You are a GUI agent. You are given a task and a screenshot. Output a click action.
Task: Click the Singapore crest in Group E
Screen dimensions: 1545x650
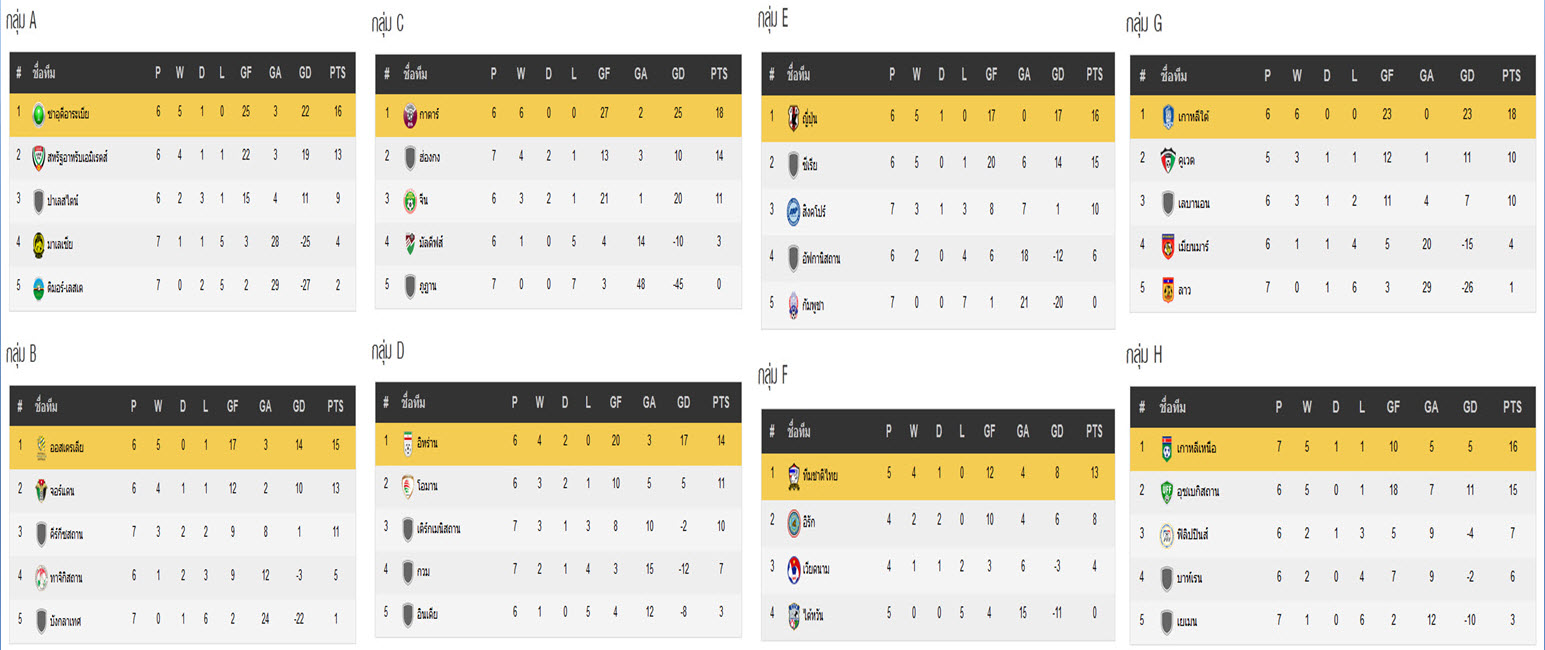(795, 211)
